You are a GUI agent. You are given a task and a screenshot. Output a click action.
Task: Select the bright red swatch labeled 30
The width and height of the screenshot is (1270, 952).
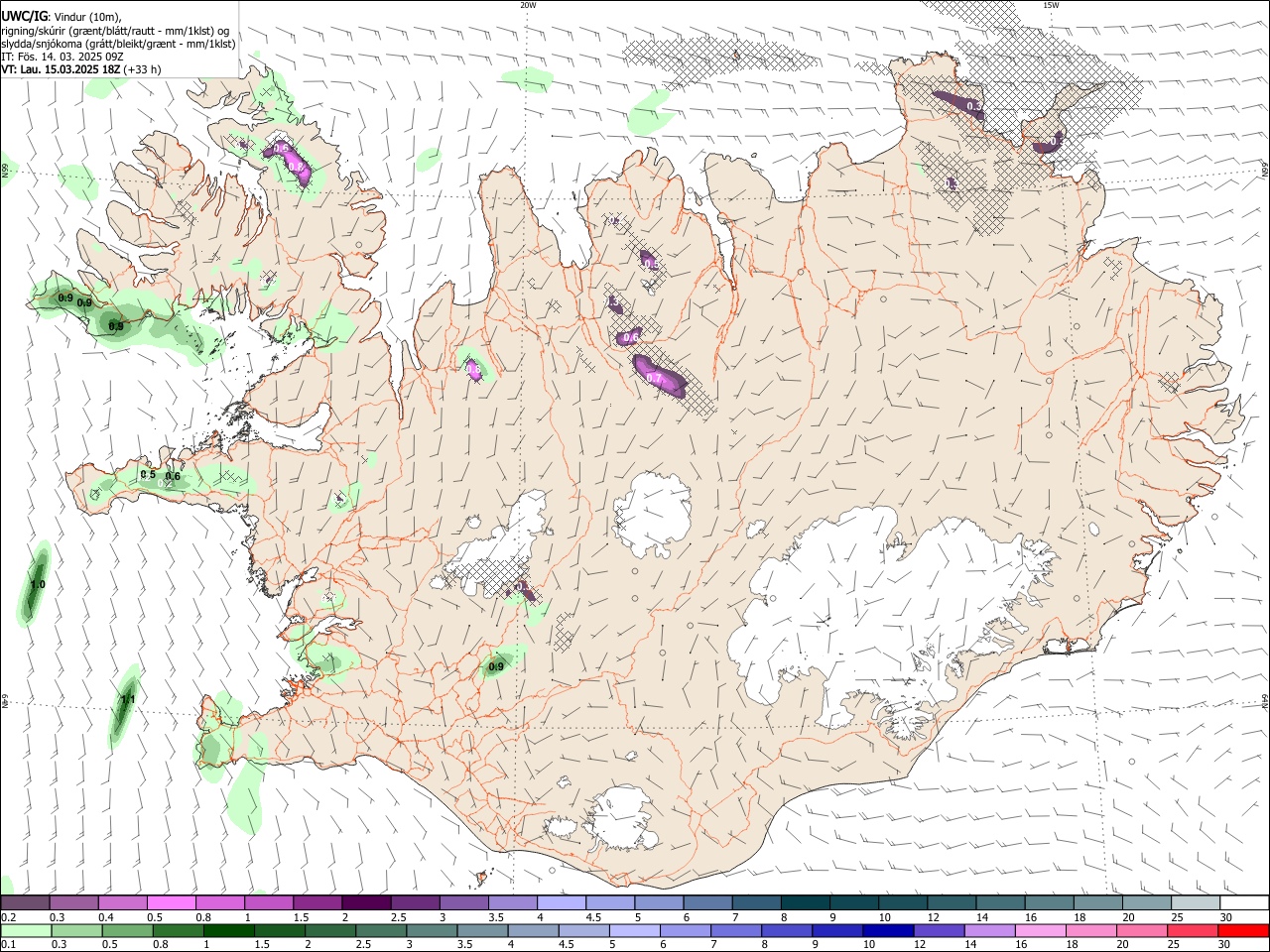1243,930
